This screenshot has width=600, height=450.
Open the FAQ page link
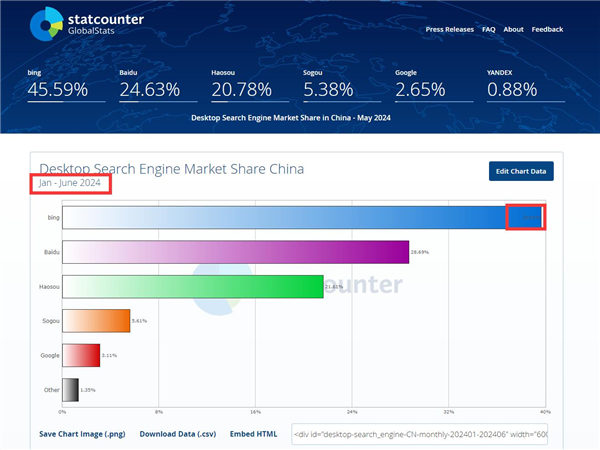[x=489, y=29]
